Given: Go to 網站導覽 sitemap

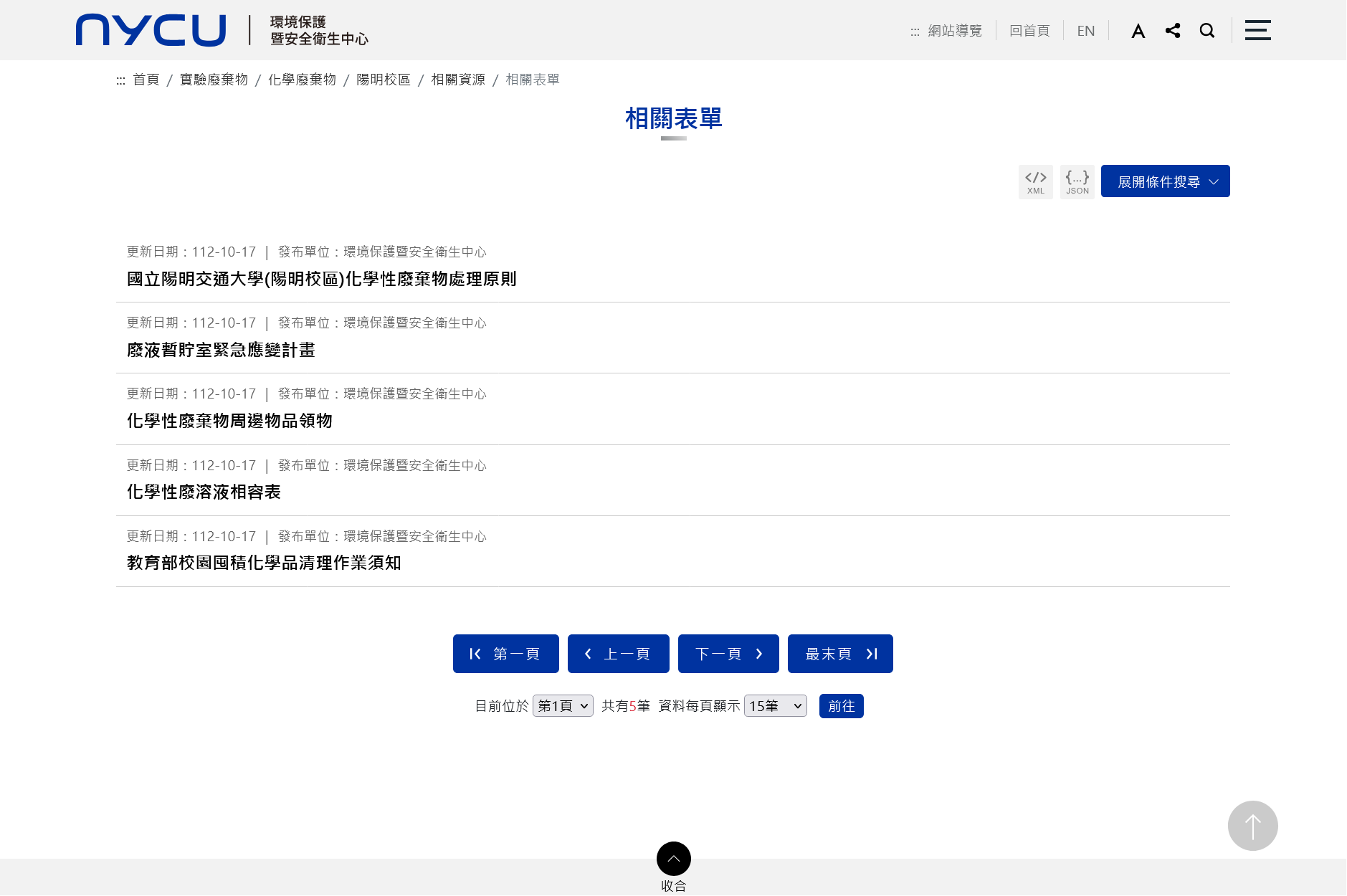Looking at the screenshot, I should tap(954, 31).
